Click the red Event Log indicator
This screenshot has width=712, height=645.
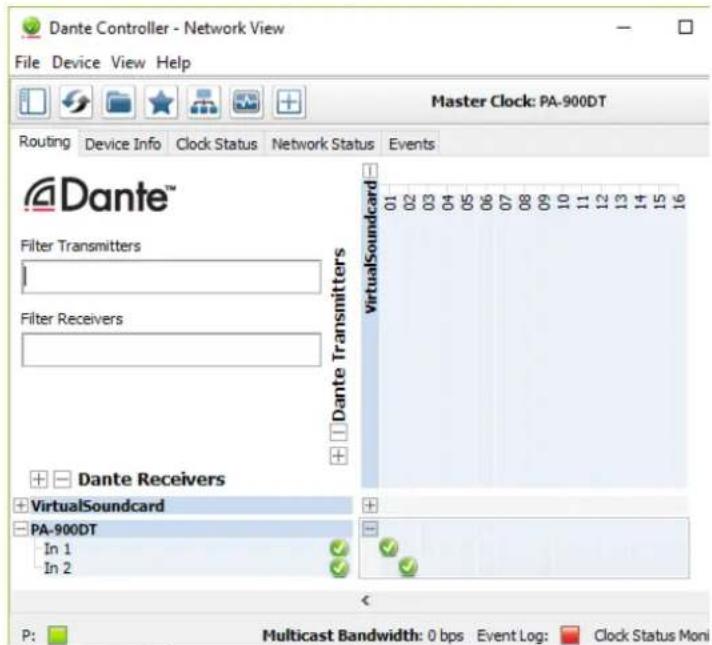pos(570,635)
